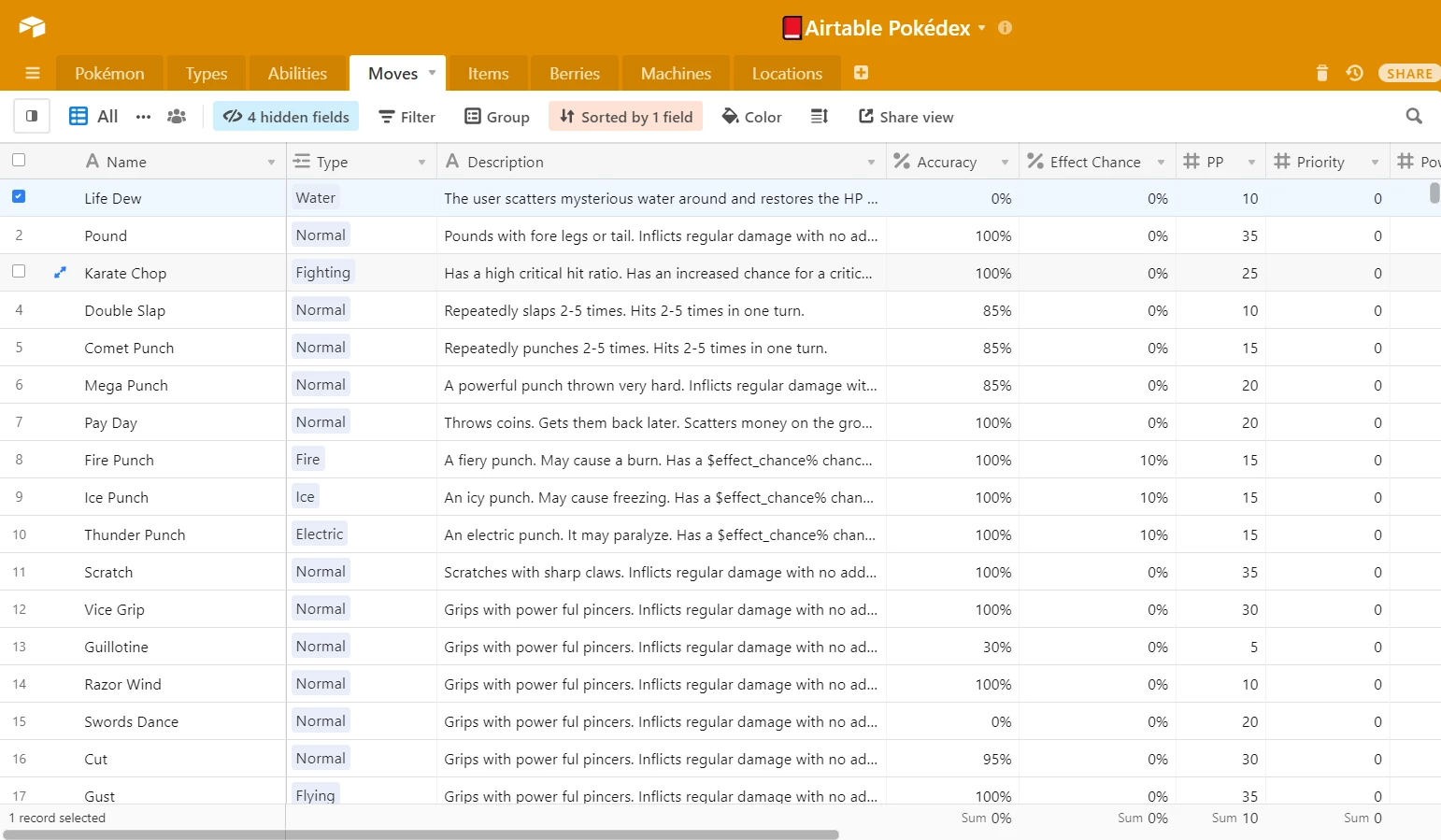Open the revision history clock icon

point(1355,73)
